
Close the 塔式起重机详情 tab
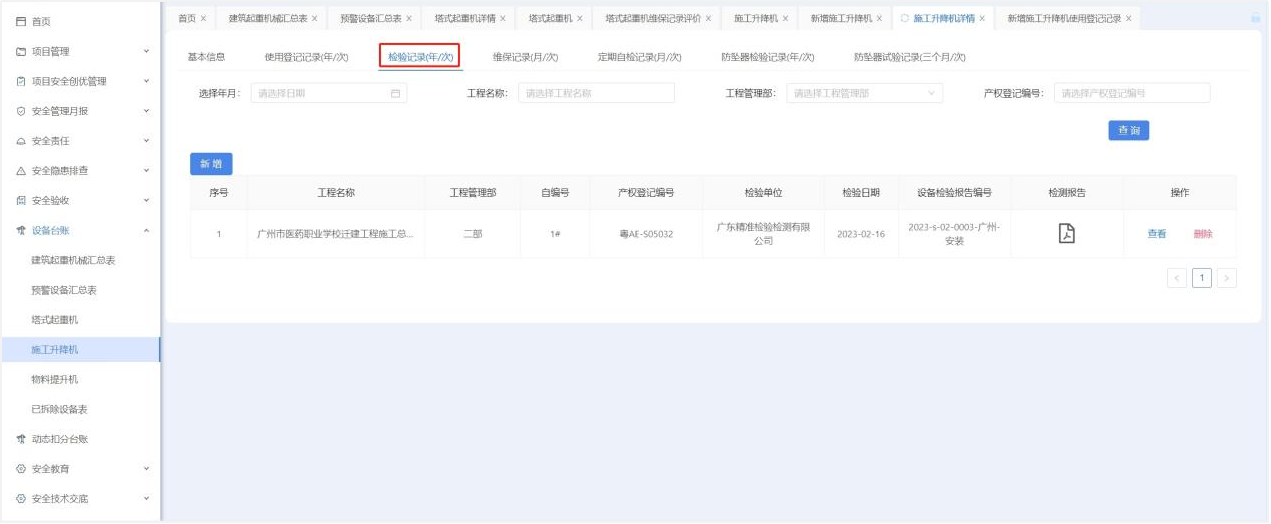pyautogui.click(x=502, y=18)
